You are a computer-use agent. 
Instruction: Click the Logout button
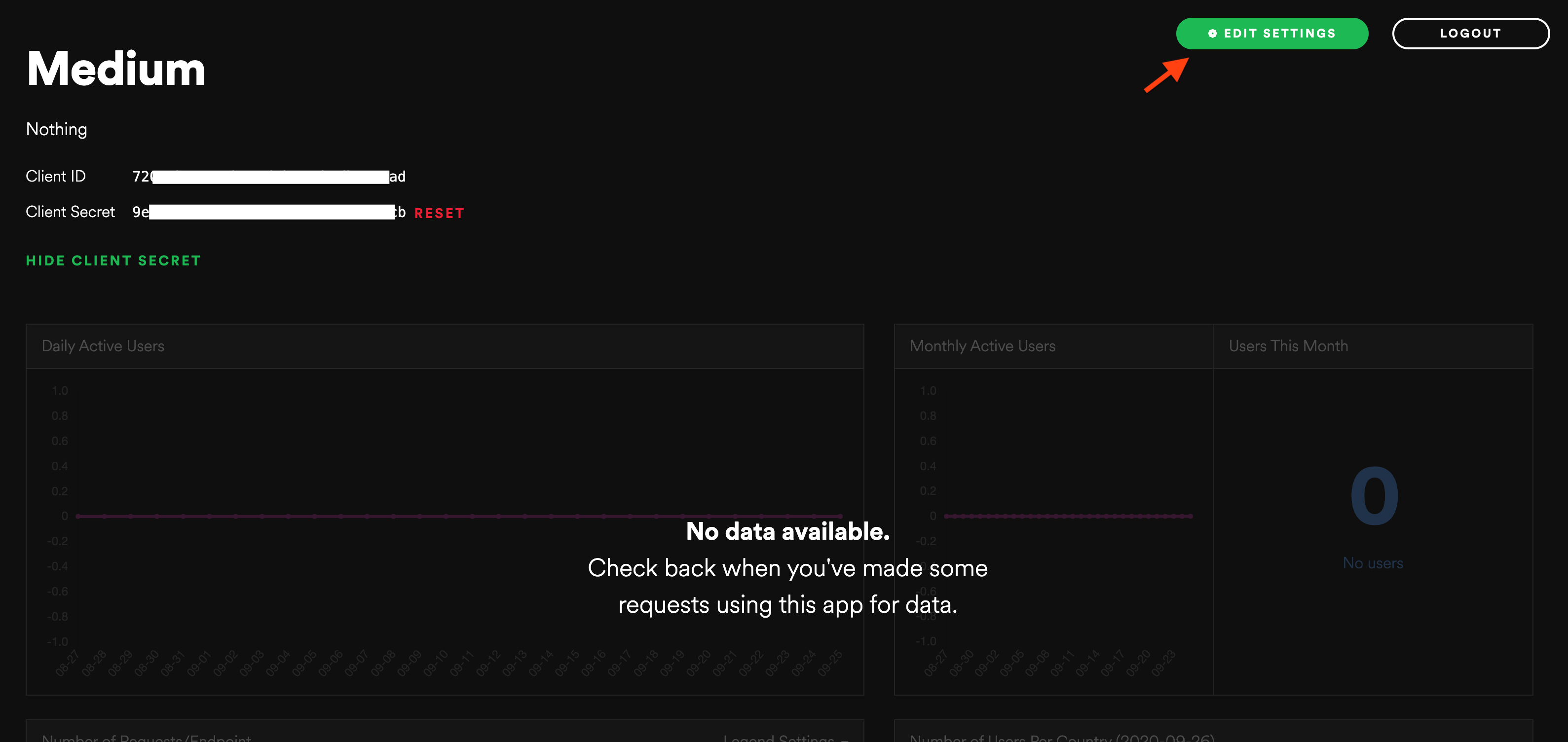1471,33
